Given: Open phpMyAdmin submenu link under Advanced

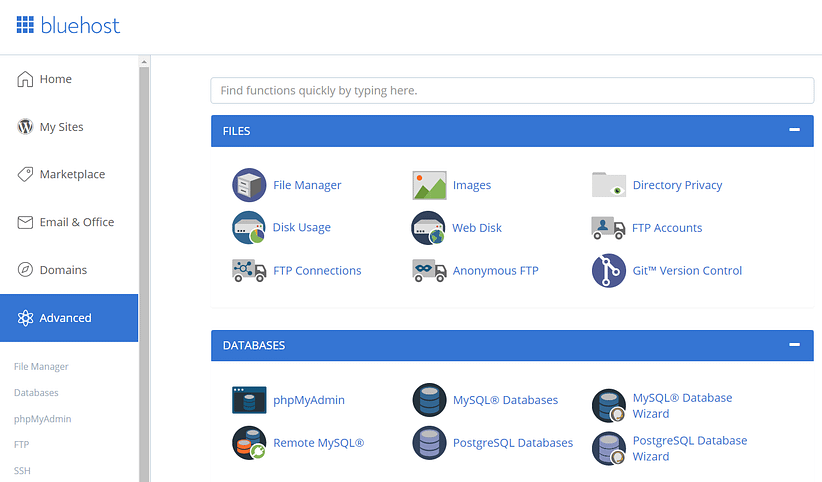Looking at the screenshot, I should click(x=42, y=419).
